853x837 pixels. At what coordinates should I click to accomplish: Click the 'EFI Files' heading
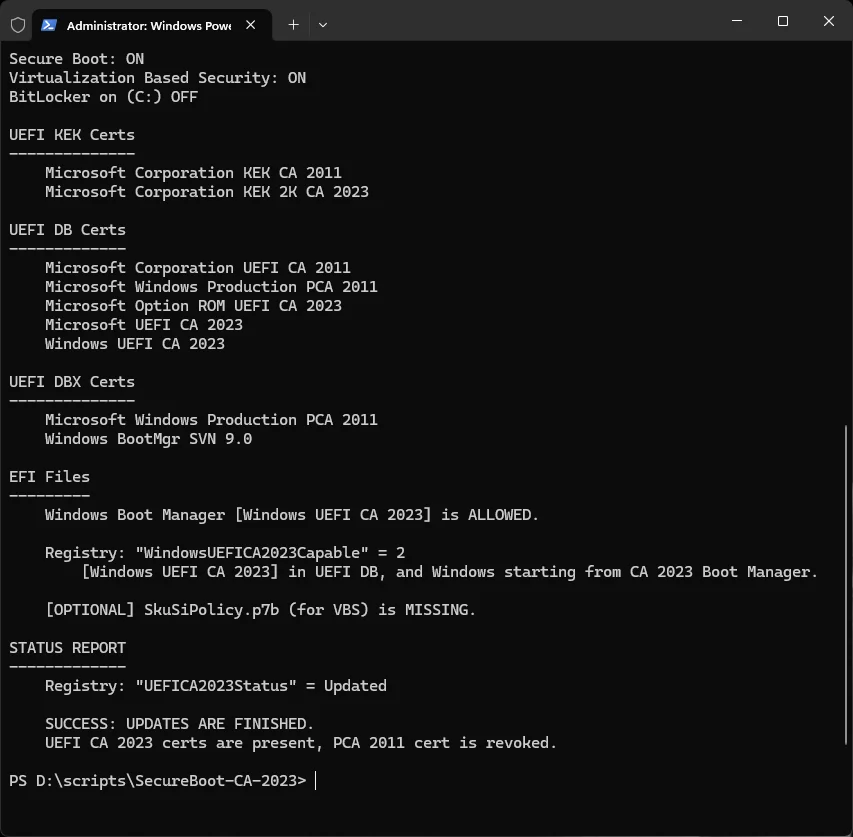(x=50, y=477)
